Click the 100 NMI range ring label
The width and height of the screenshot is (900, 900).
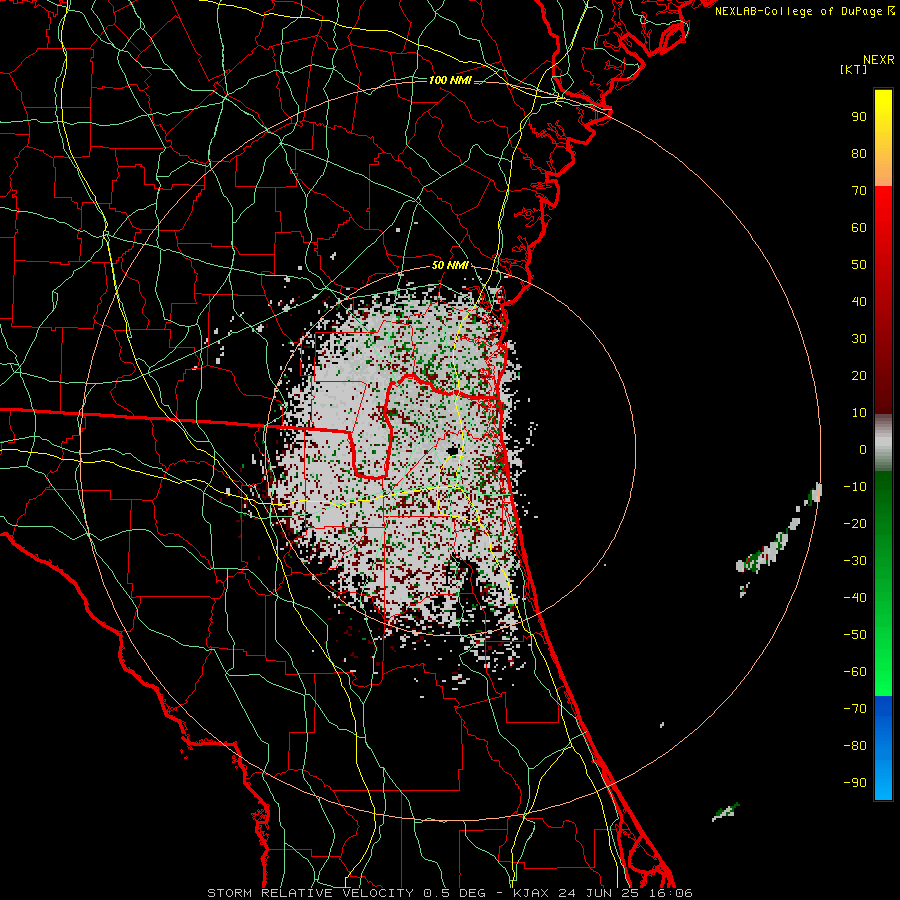450,80
